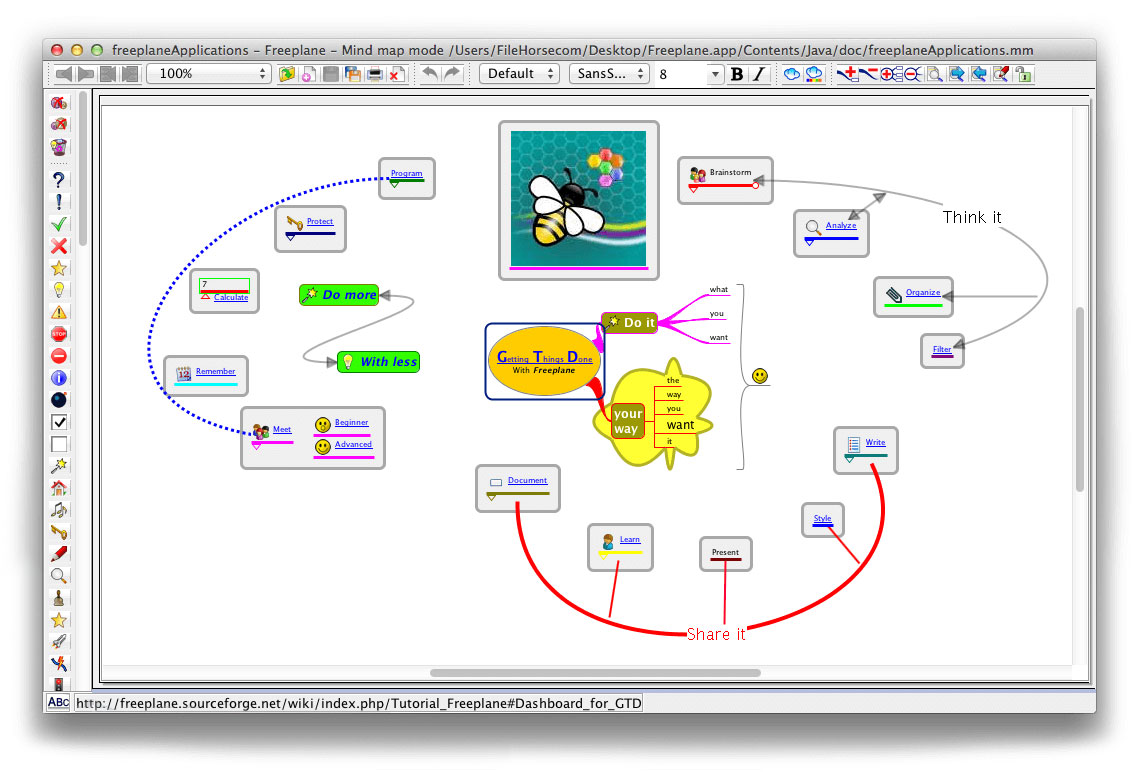Select the bee image node
The height and width of the screenshot is (772, 1139).
point(579,200)
